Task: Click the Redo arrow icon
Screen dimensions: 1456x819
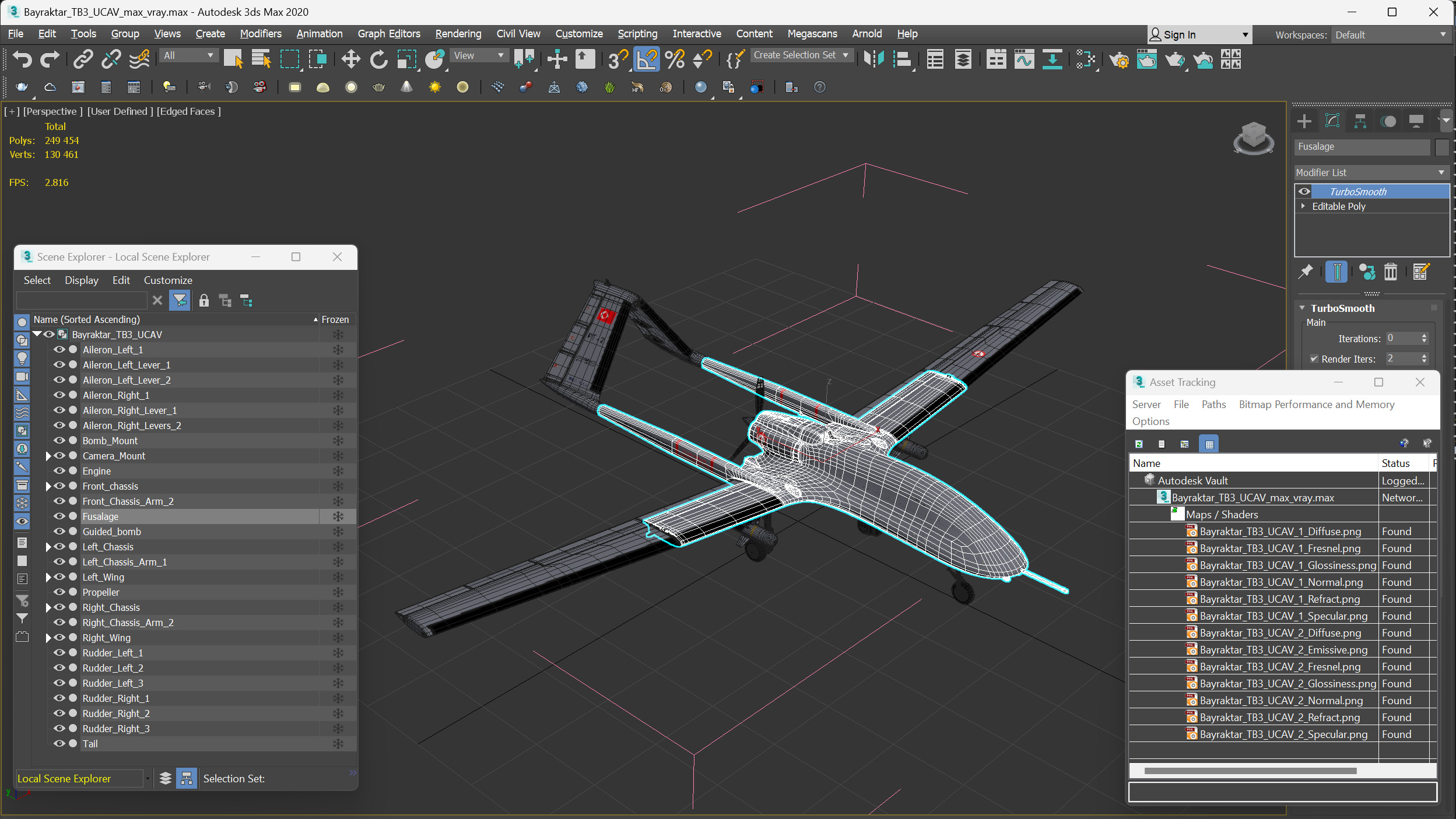Action: coord(50,59)
